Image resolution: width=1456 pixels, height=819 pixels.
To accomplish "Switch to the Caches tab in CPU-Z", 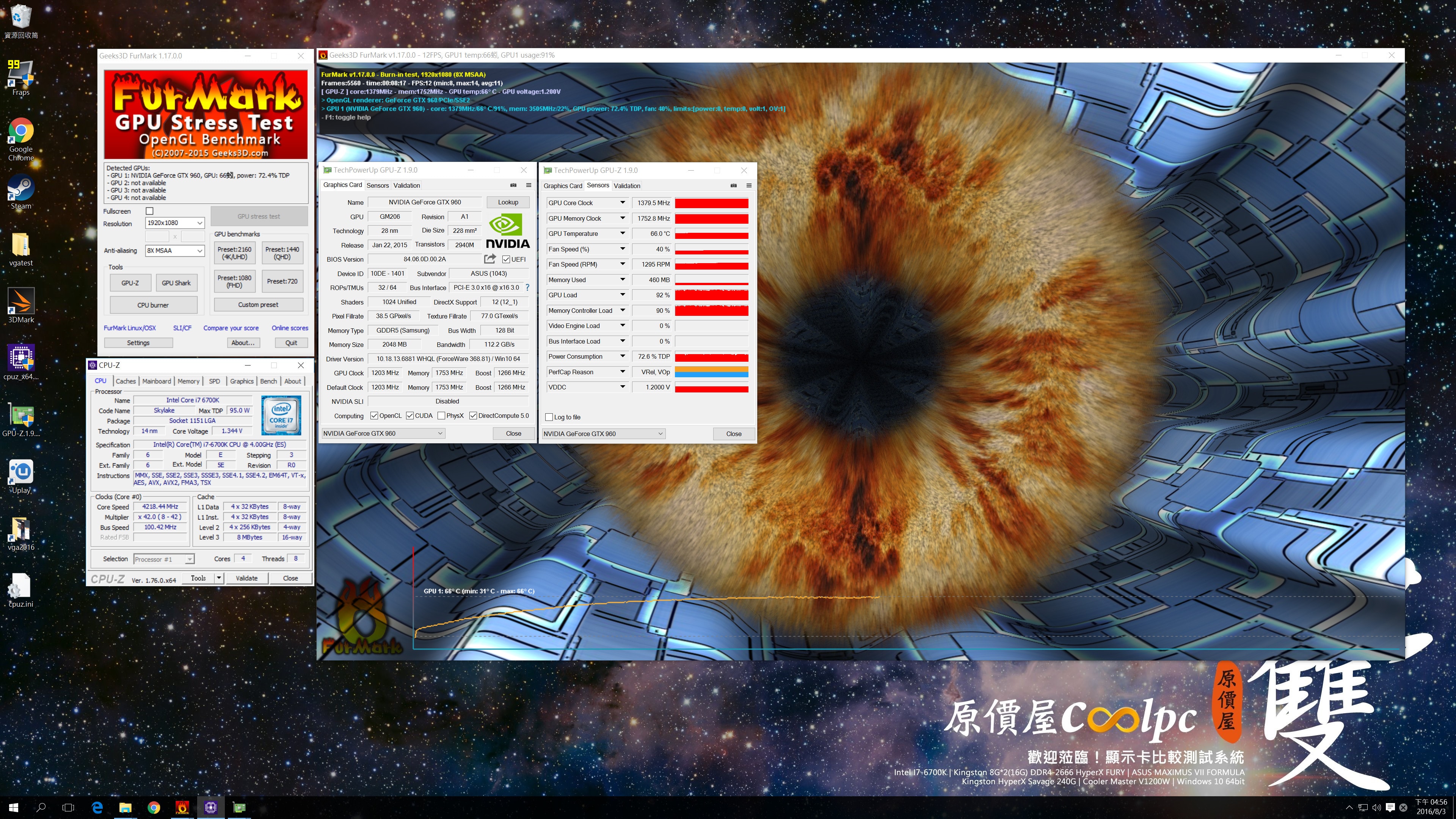I will (126, 381).
